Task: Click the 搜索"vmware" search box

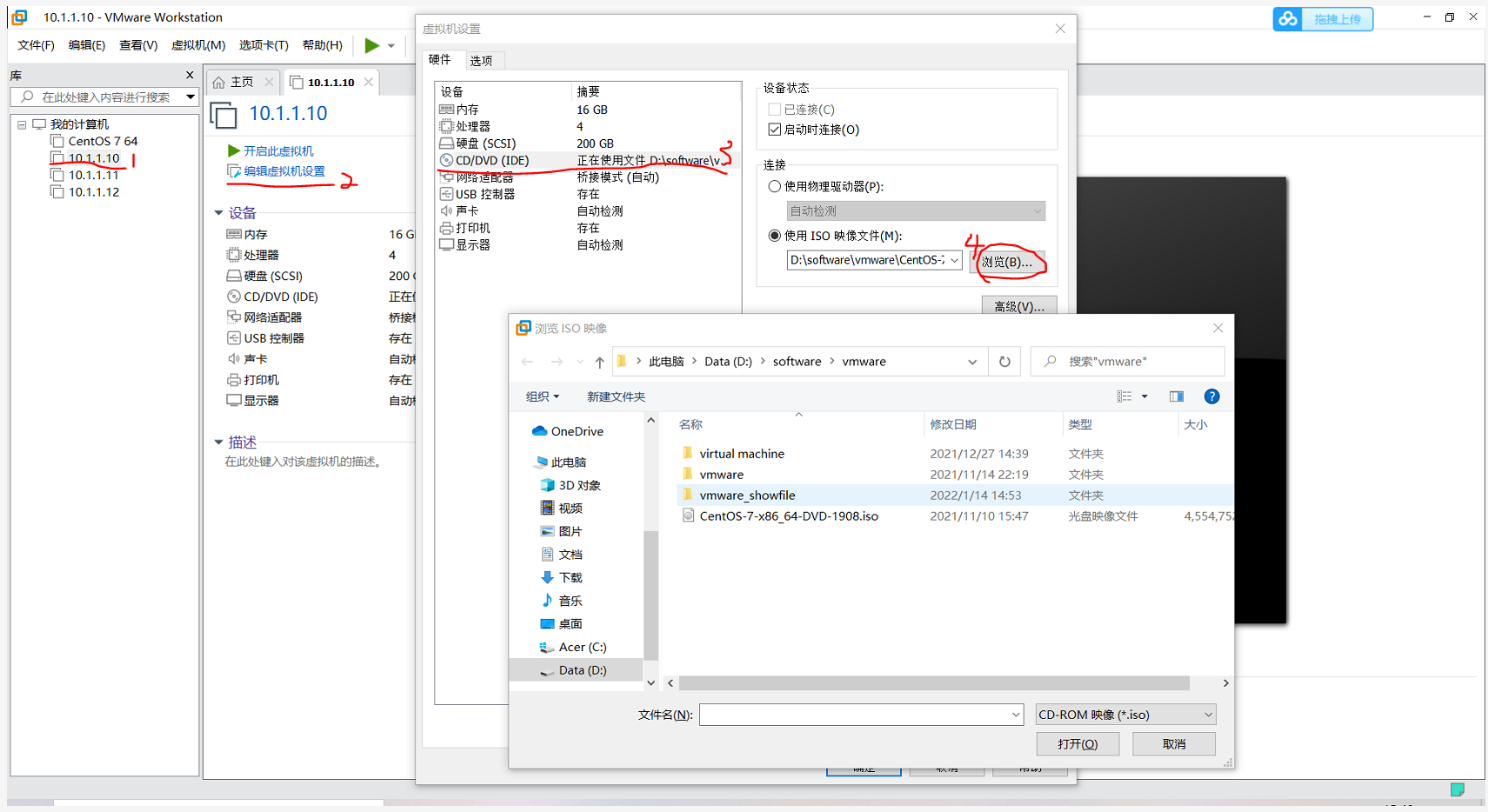Action: tap(1128, 362)
